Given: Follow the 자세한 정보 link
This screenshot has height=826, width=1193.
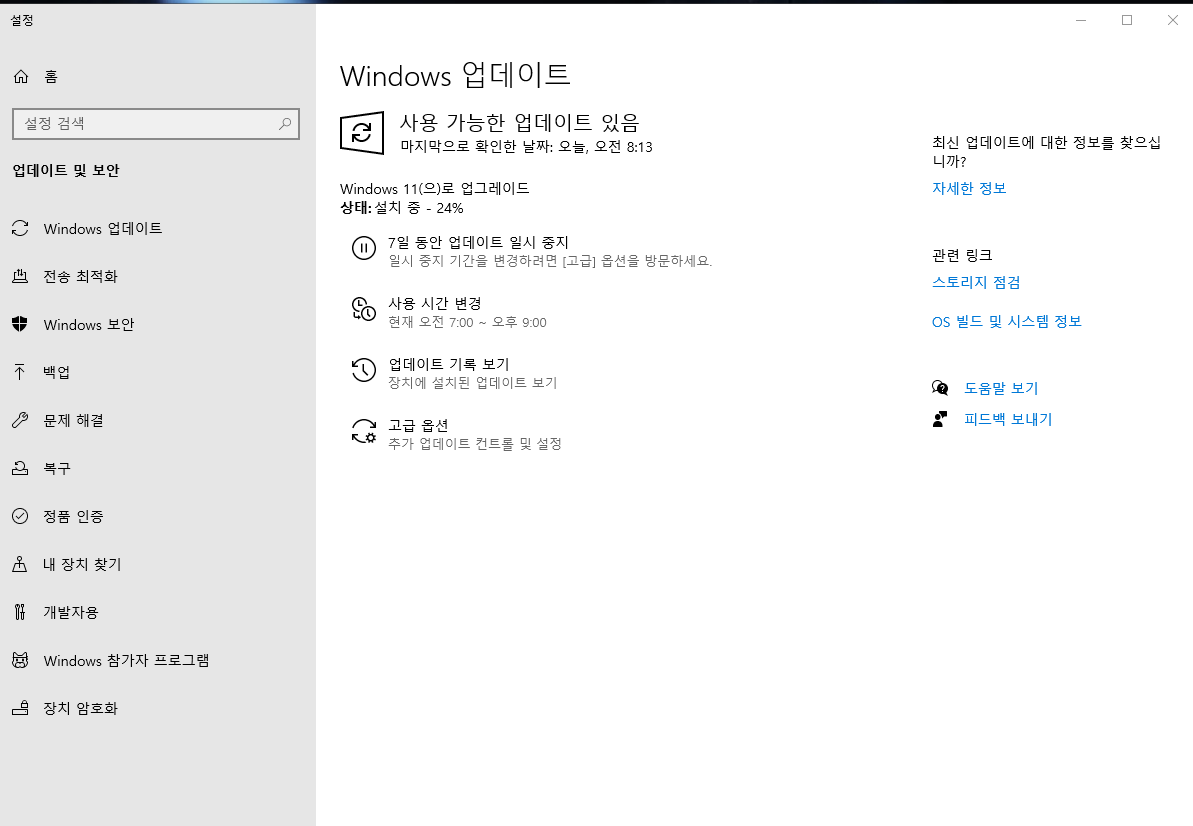Looking at the screenshot, I should (x=969, y=188).
